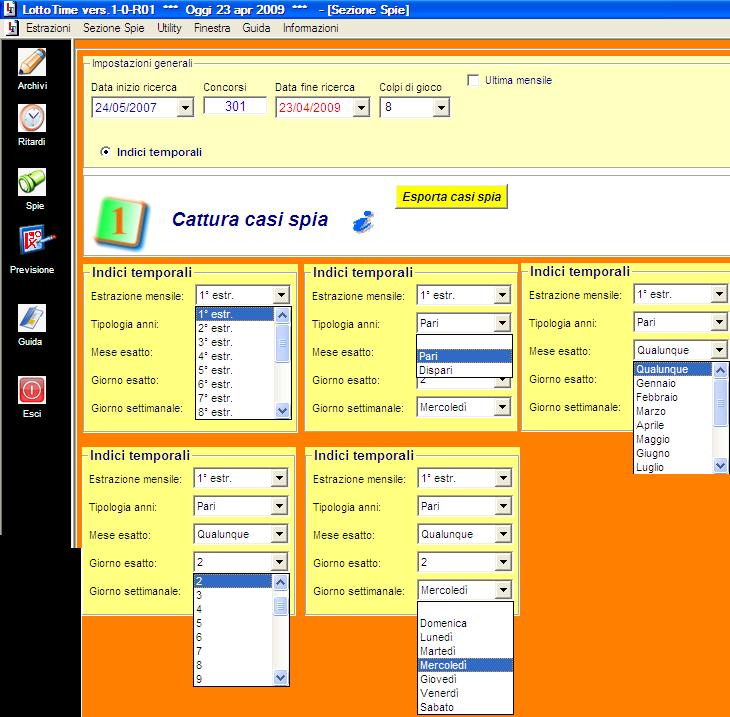The height and width of the screenshot is (717, 730).
Task: Click down arrow of estrazione list scrollbar
Action: [283, 411]
